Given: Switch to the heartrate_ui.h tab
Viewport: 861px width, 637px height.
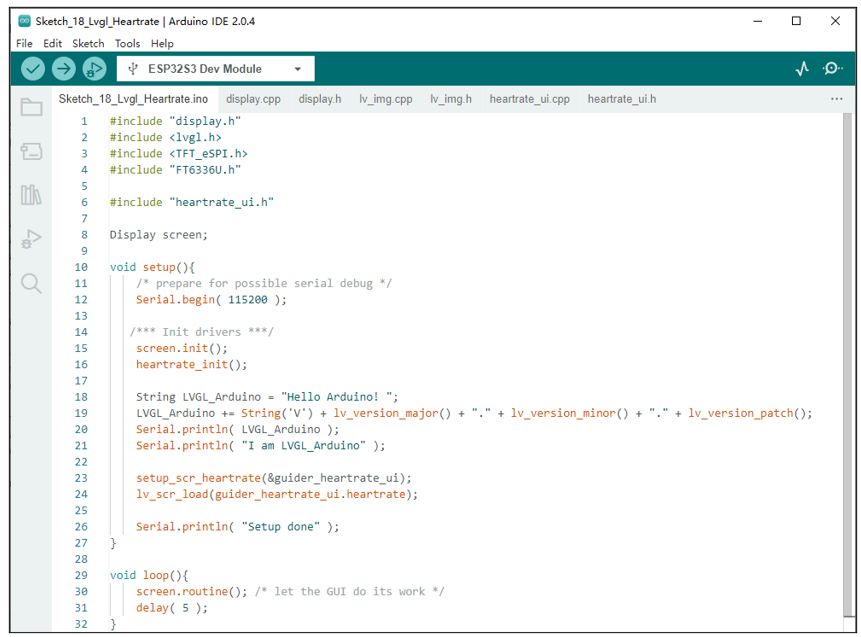Looking at the screenshot, I should point(622,99).
